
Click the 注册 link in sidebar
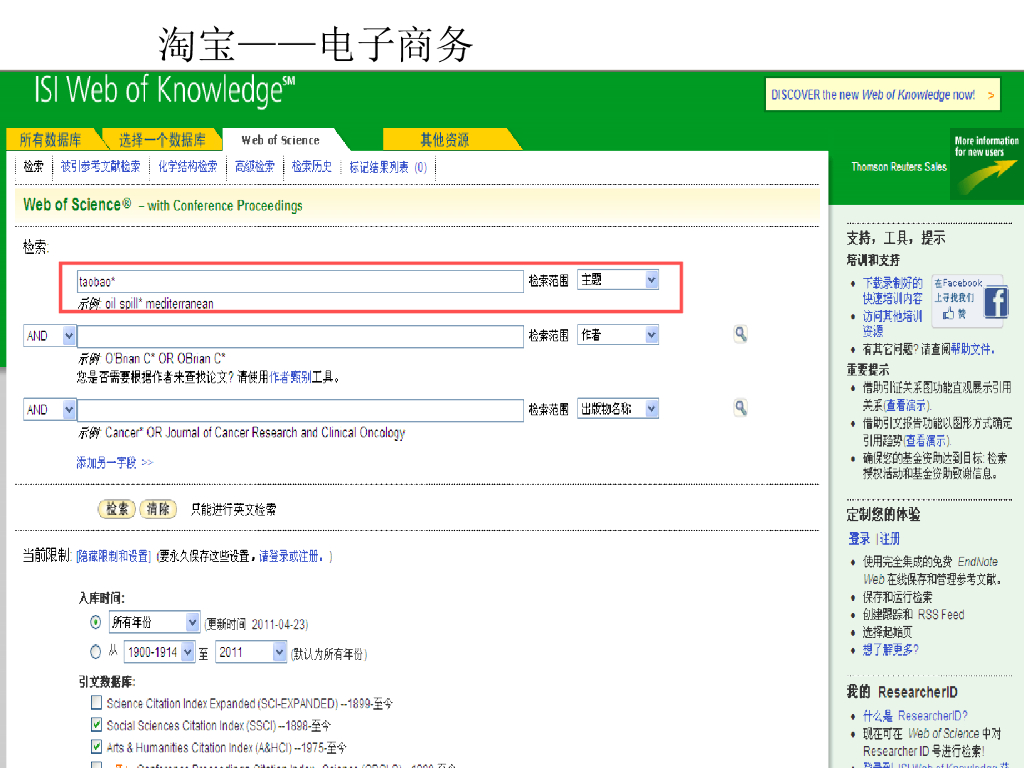tap(889, 539)
